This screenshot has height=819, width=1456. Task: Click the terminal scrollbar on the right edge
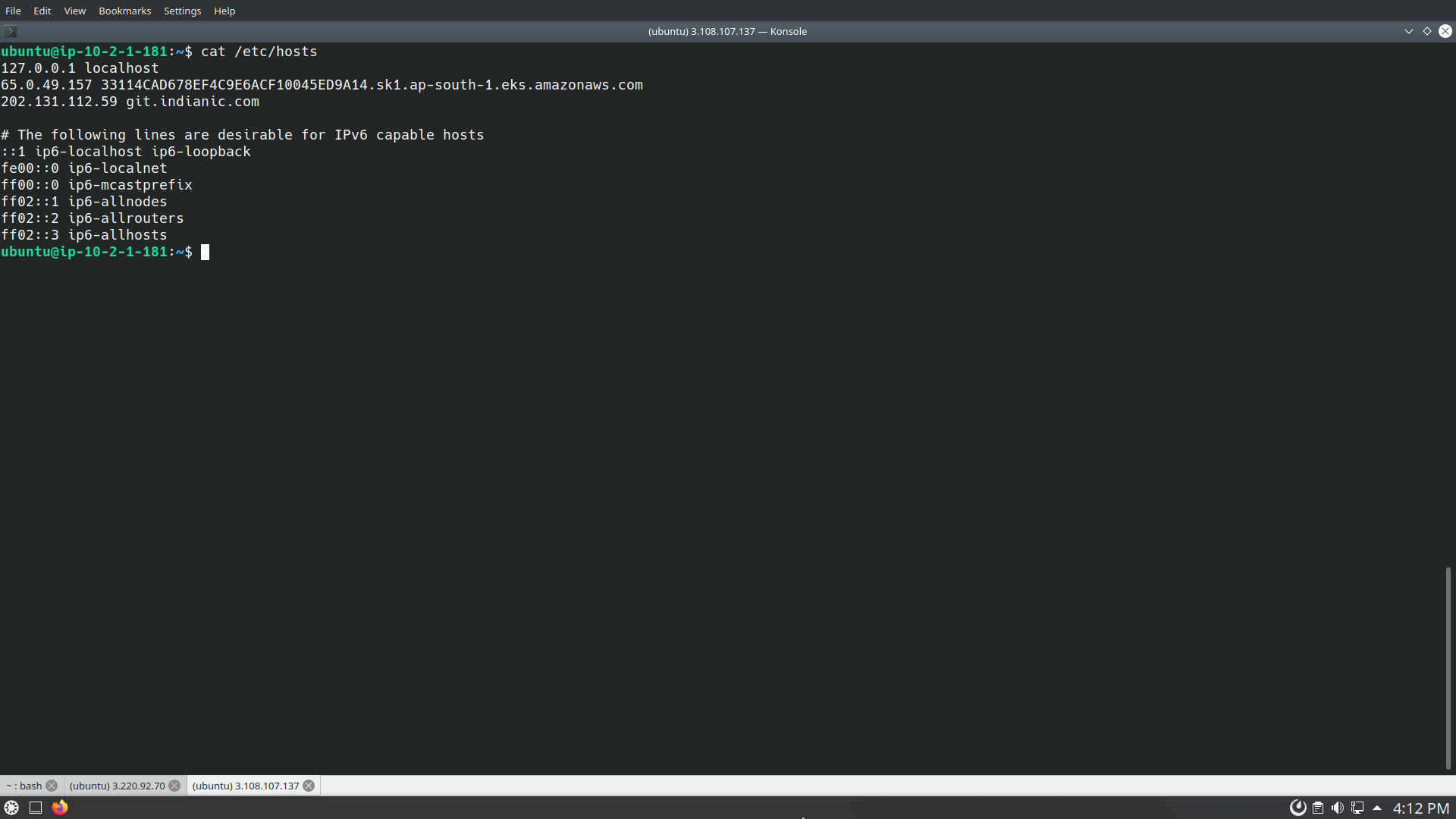click(x=1448, y=667)
